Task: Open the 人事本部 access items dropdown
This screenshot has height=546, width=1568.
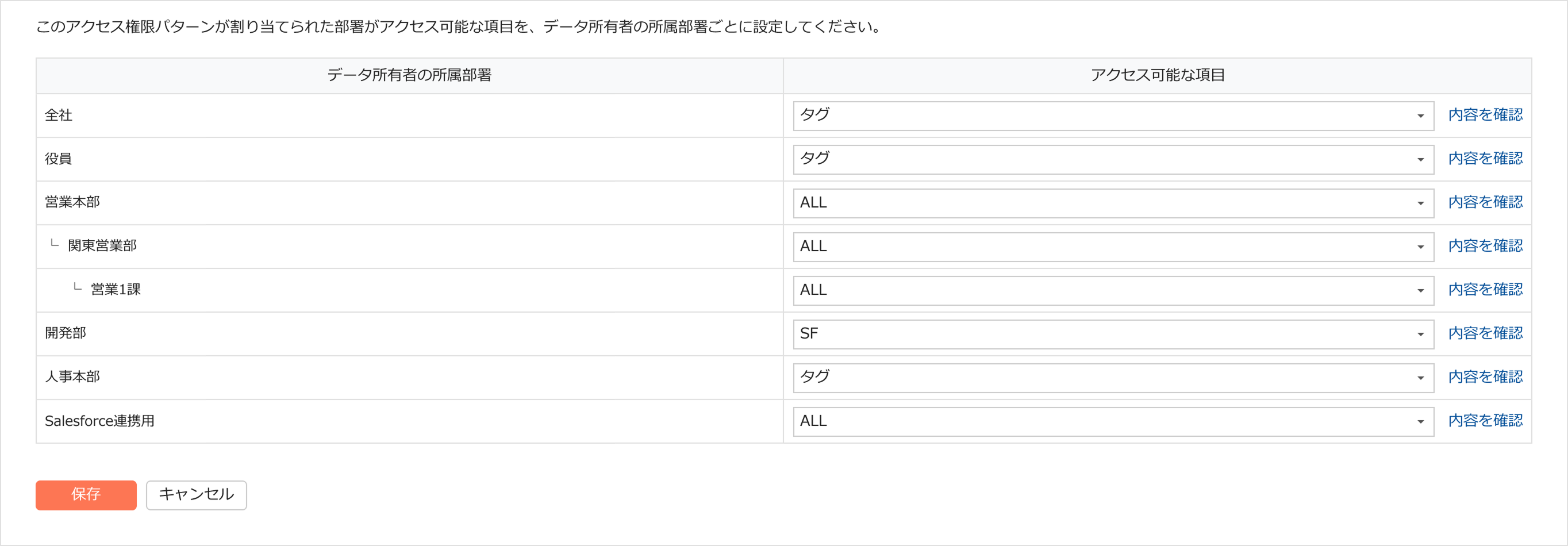Action: click(x=1113, y=378)
